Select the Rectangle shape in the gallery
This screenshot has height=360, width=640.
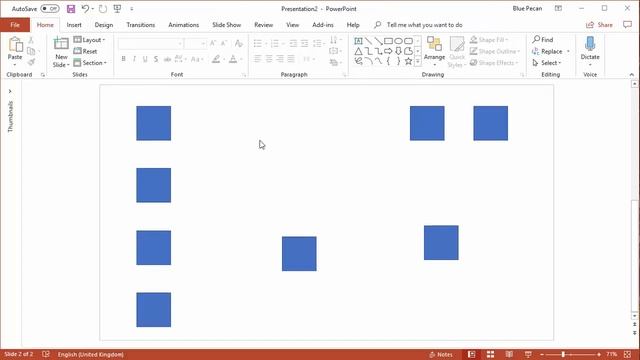[x=388, y=41]
